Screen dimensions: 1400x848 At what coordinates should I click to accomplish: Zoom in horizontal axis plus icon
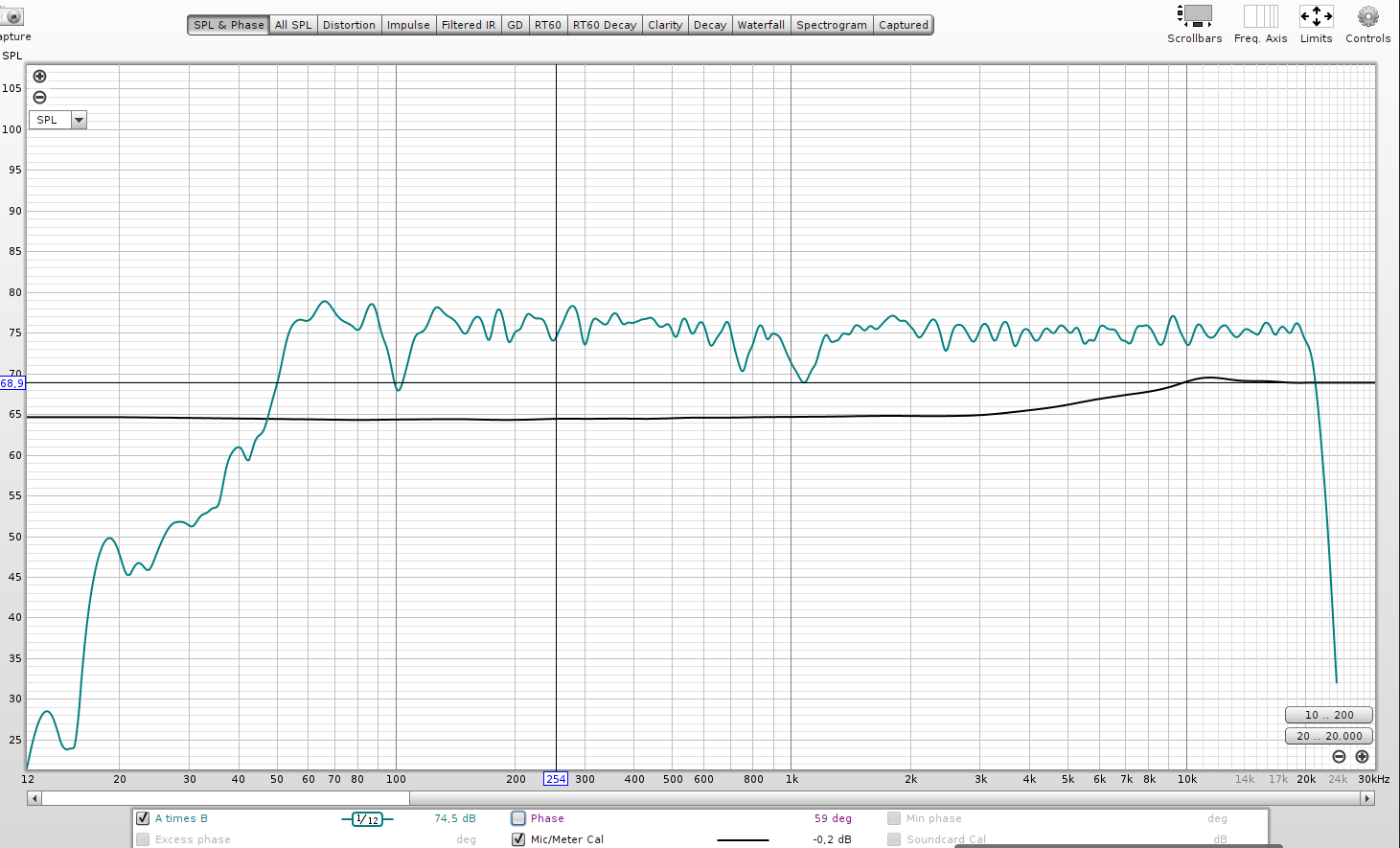point(1362,756)
